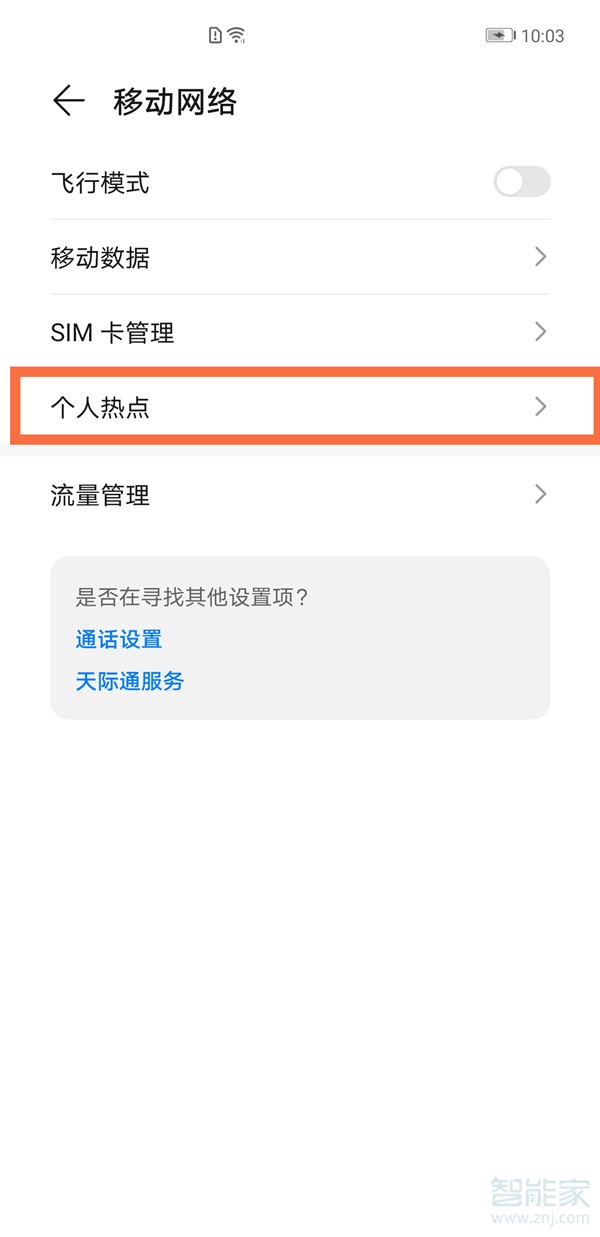Expand 流量管理 using its chevron
The height and width of the screenshot is (1237, 600).
pyautogui.click(x=540, y=494)
